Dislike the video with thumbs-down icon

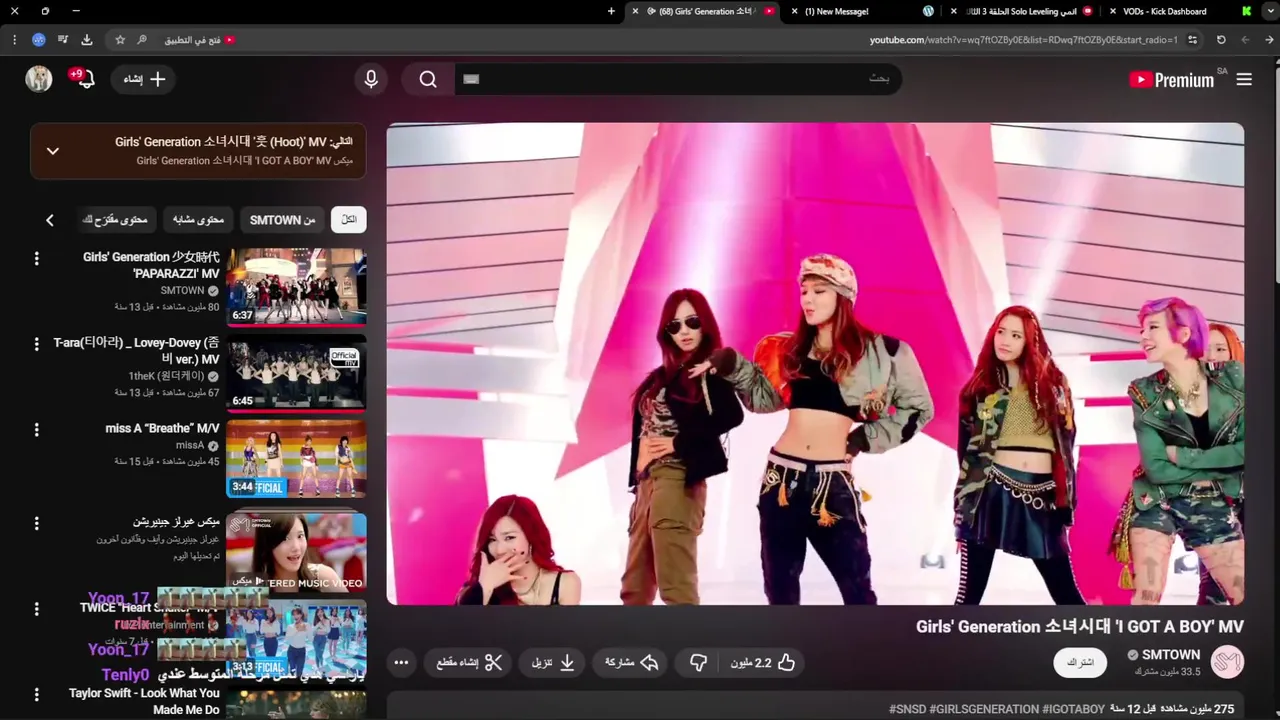tap(699, 662)
